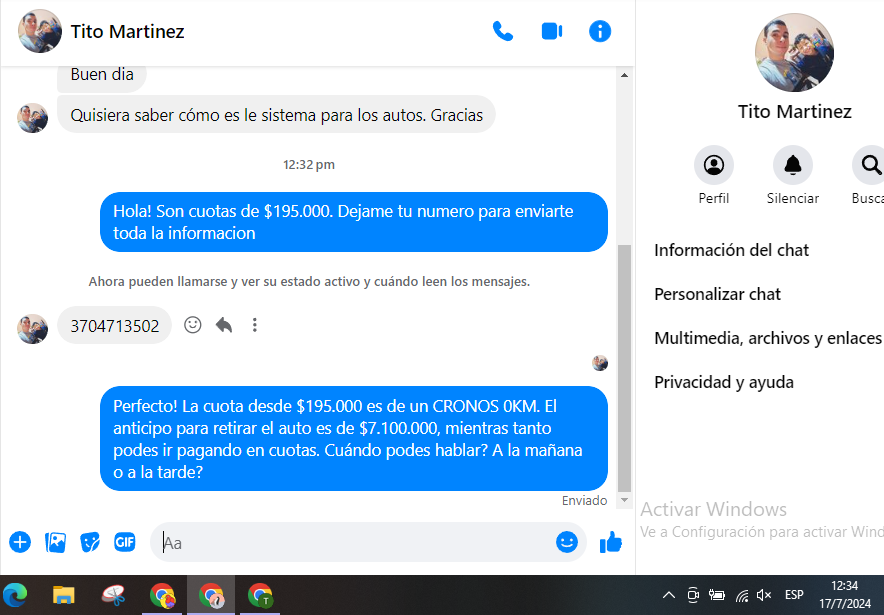Click the header avatar of Tito Martinez
Image resolution: width=884 pixels, height=615 pixels.
coord(39,31)
